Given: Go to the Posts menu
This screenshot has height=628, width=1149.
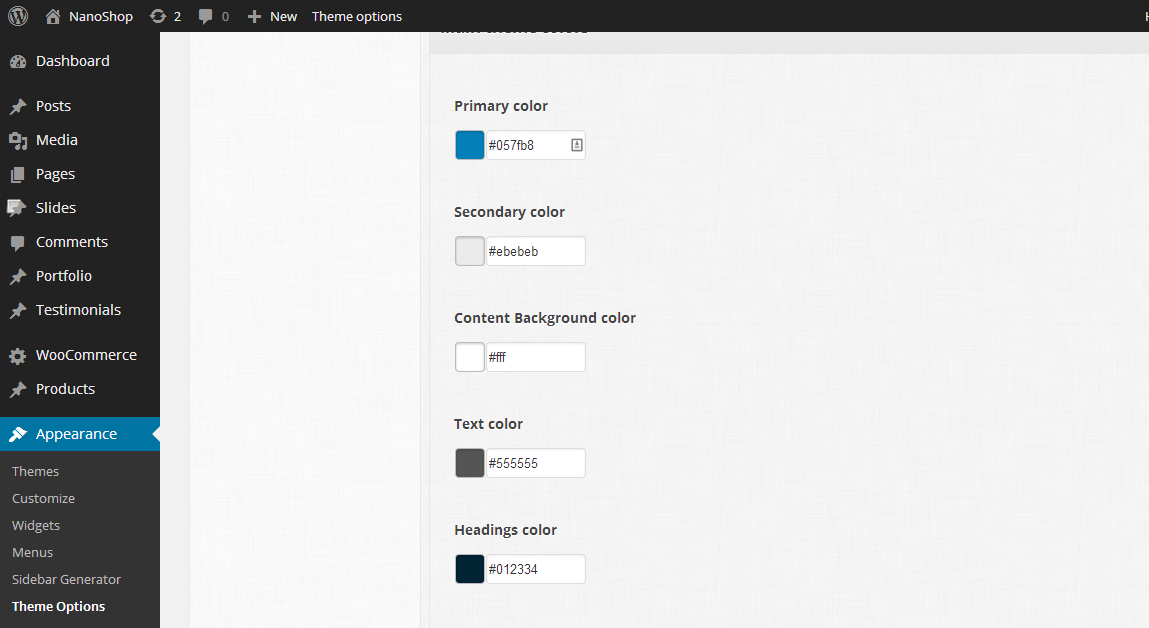Looking at the screenshot, I should tap(53, 106).
